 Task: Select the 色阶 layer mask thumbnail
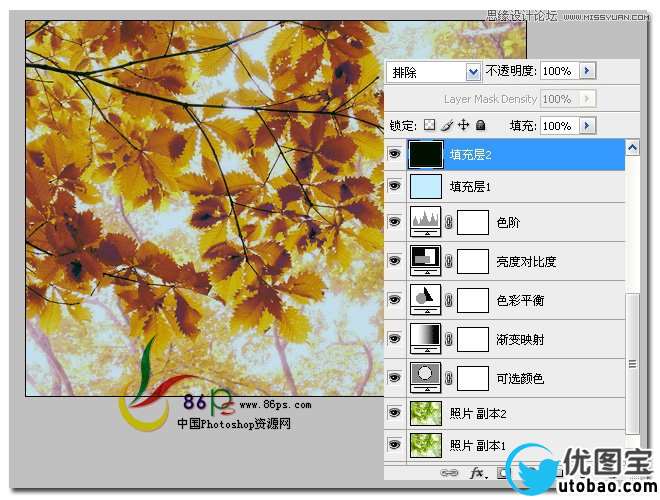(473, 222)
